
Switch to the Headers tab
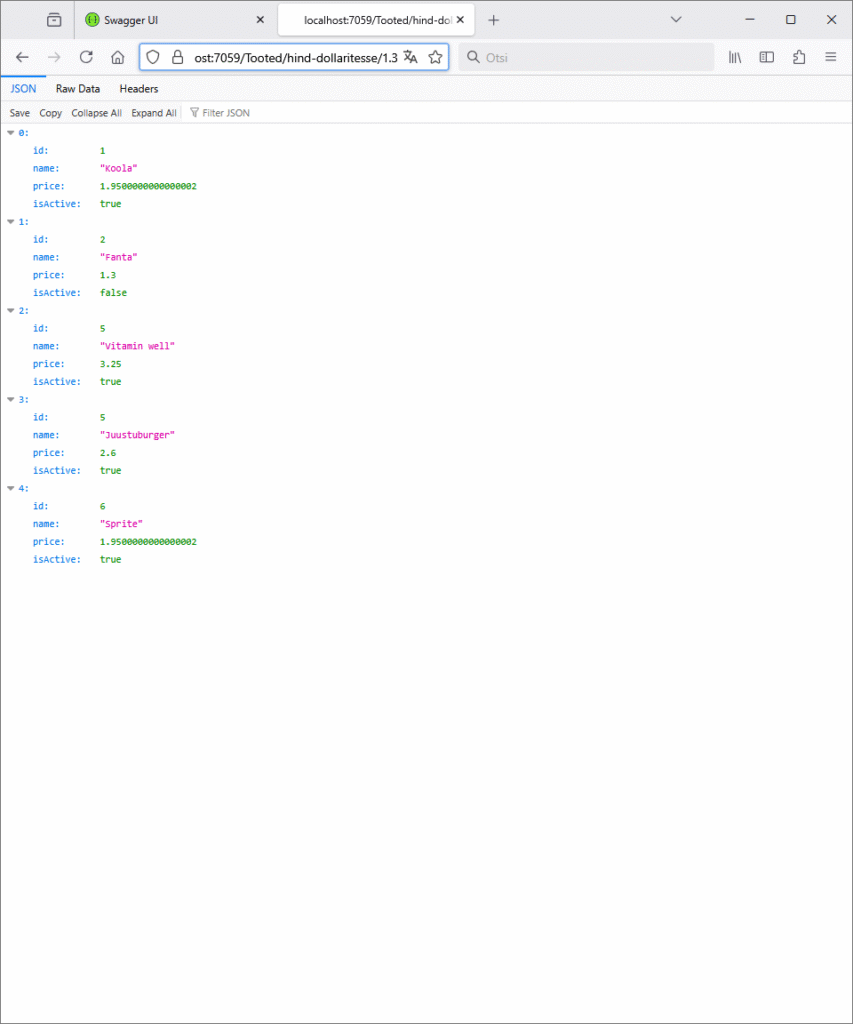coord(139,89)
